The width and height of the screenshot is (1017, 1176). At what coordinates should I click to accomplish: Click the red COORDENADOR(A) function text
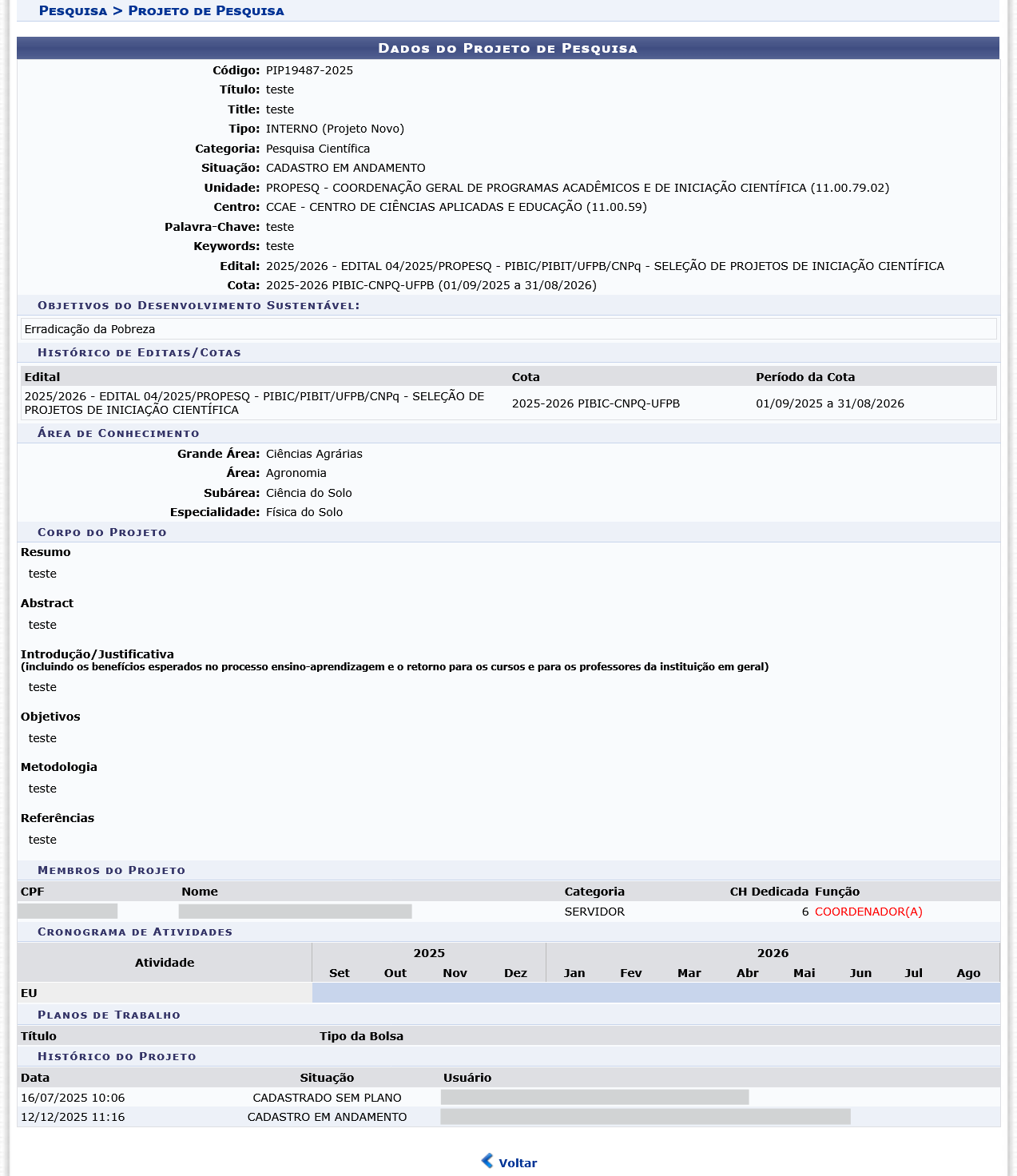pyautogui.click(x=868, y=912)
